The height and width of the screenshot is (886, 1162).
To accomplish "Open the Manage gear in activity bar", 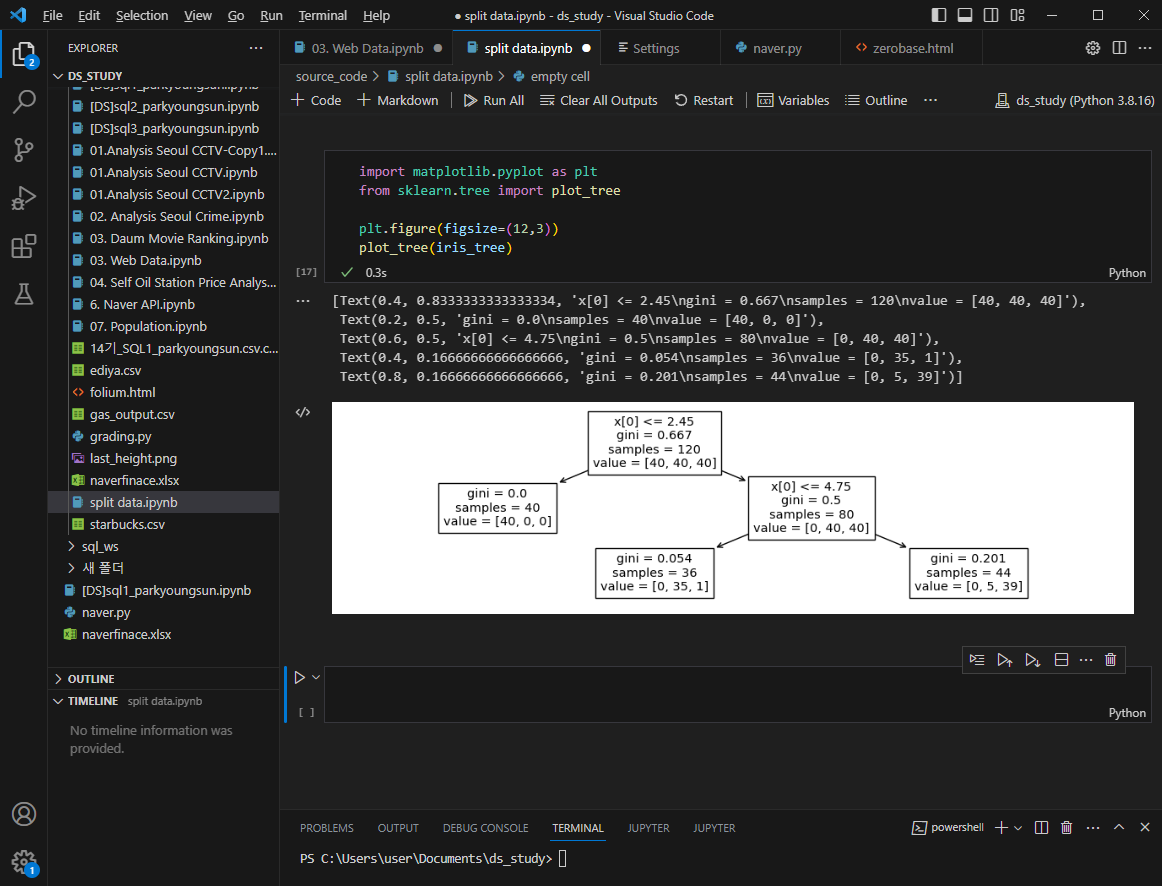I will (24, 862).
